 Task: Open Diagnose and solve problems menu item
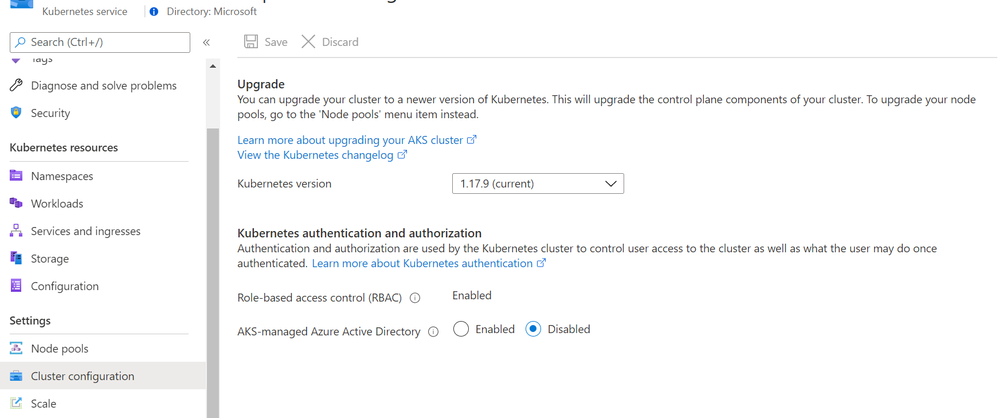[103, 85]
